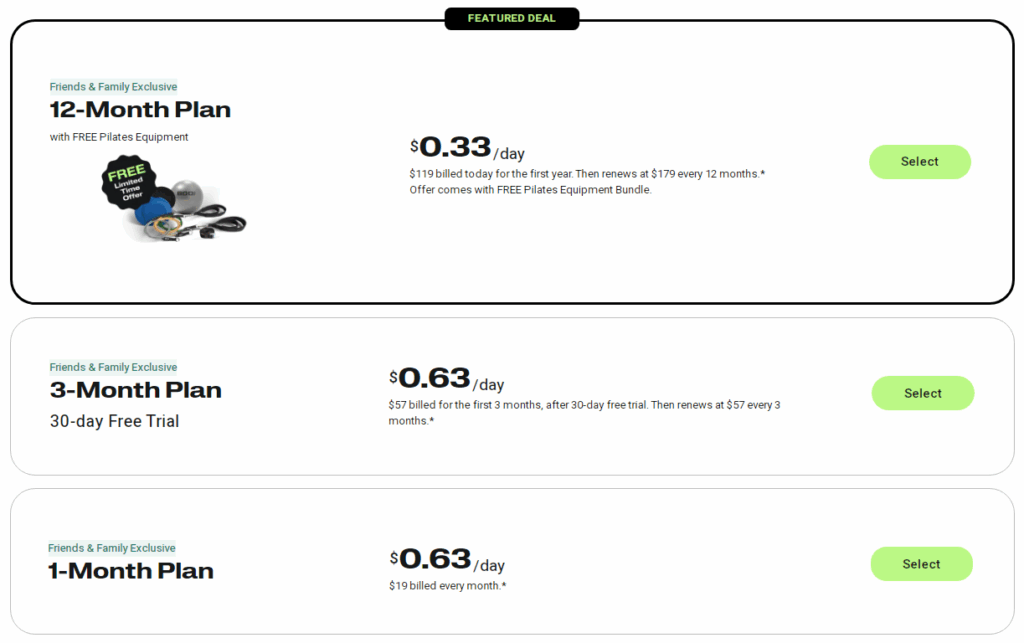The image size is (1024, 643).
Task: Click the 1-Month Plan's $0.63/day price
Action: [446, 560]
